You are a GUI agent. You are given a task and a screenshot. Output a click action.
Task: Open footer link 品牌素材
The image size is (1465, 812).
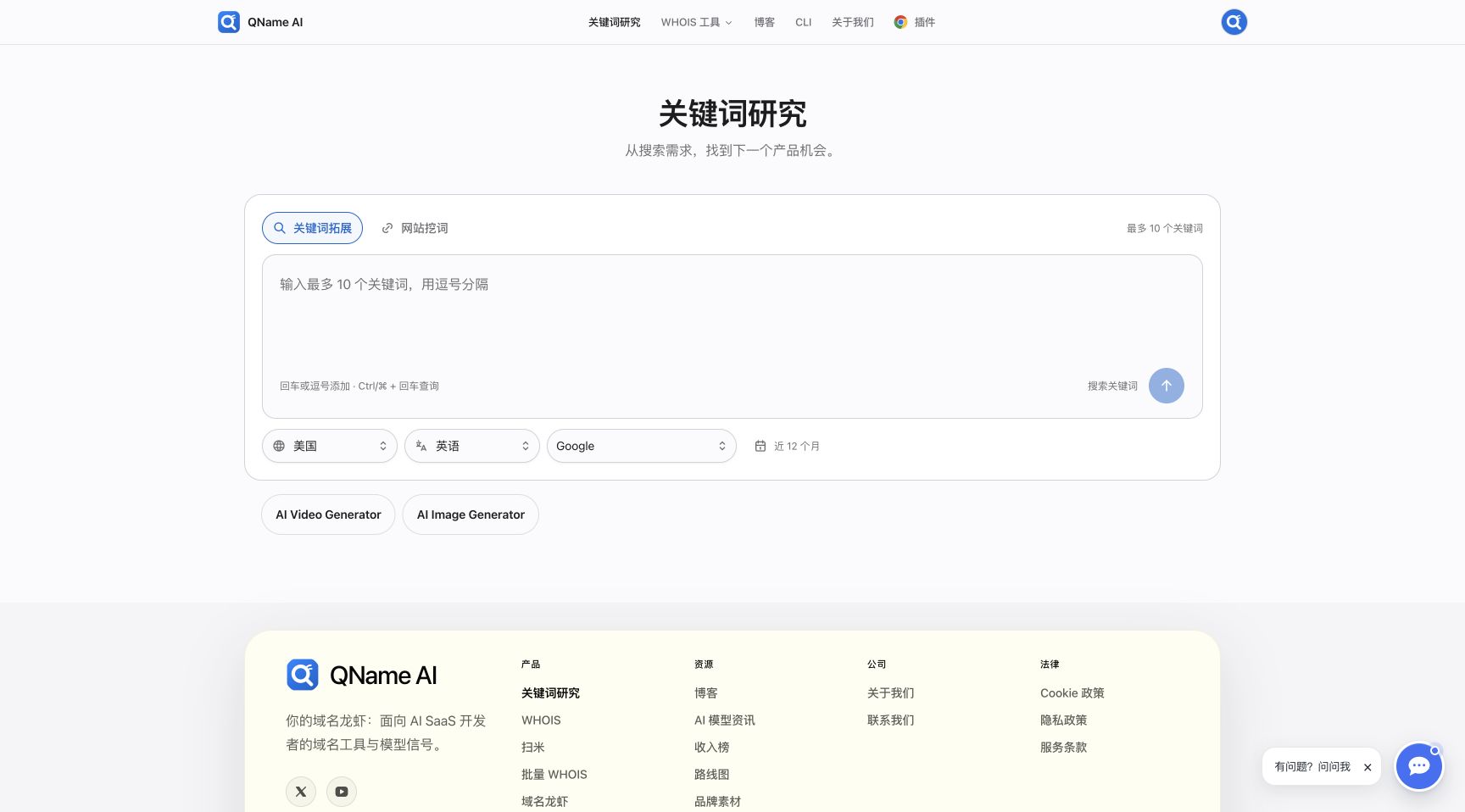pos(718,802)
